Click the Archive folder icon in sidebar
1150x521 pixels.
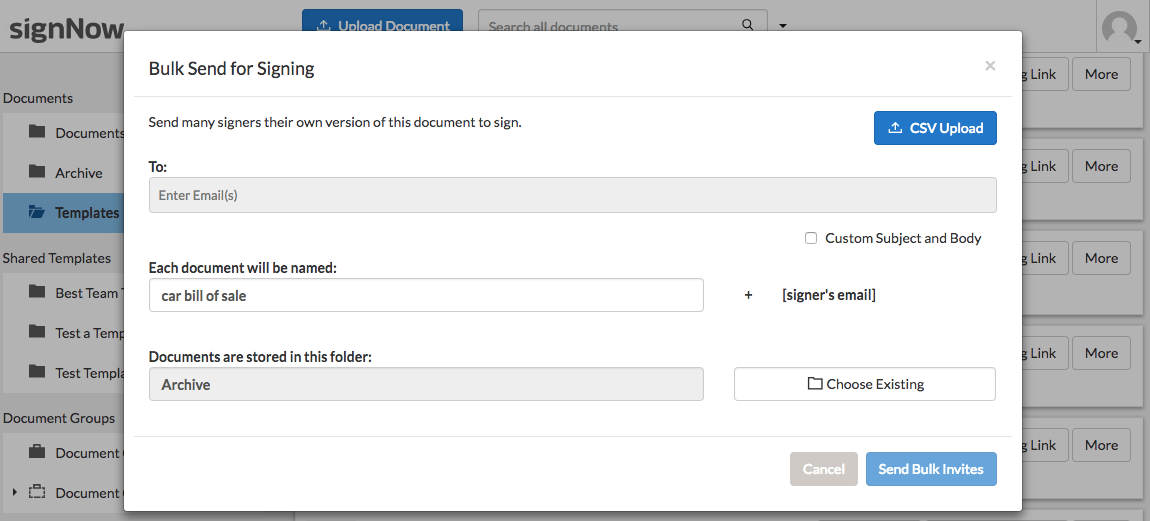pos(37,172)
